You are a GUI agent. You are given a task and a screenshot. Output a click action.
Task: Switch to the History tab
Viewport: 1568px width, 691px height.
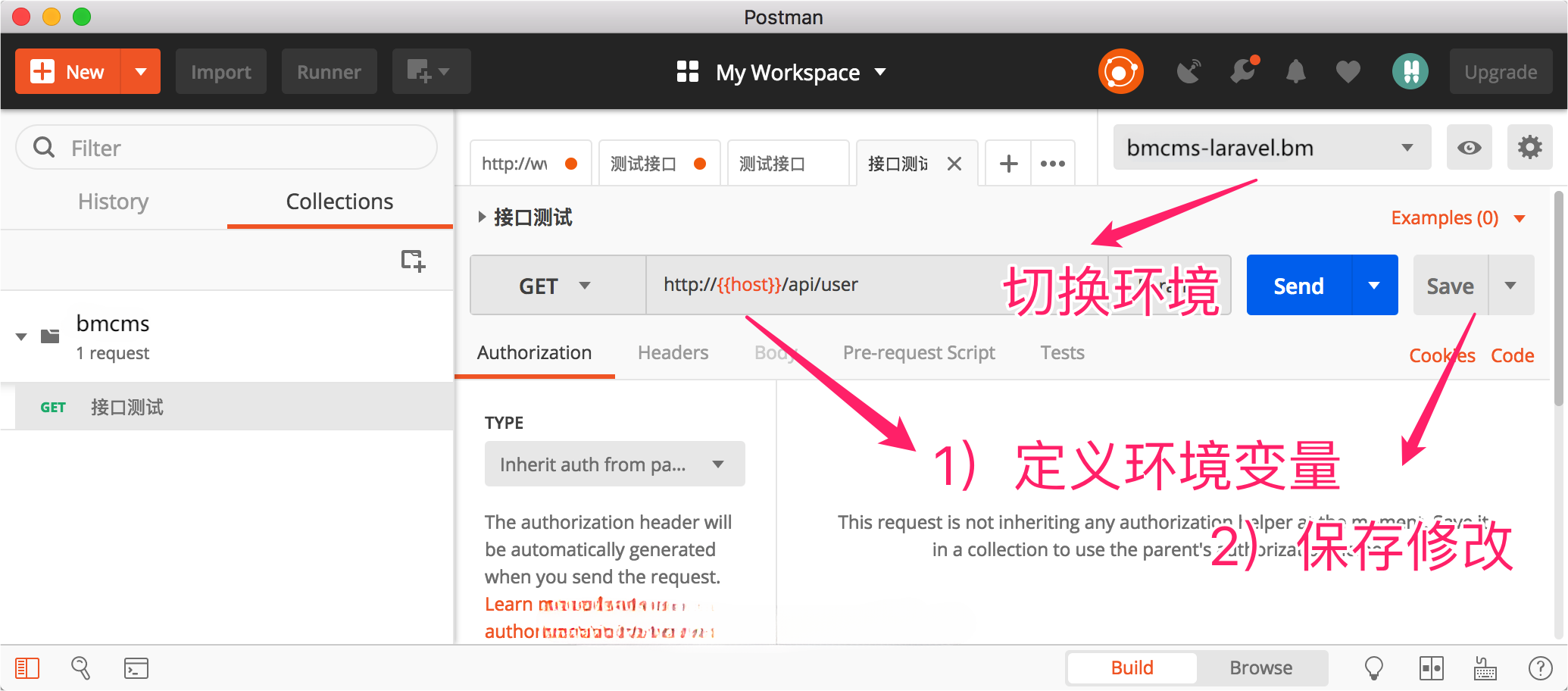click(x=114, y=202)
